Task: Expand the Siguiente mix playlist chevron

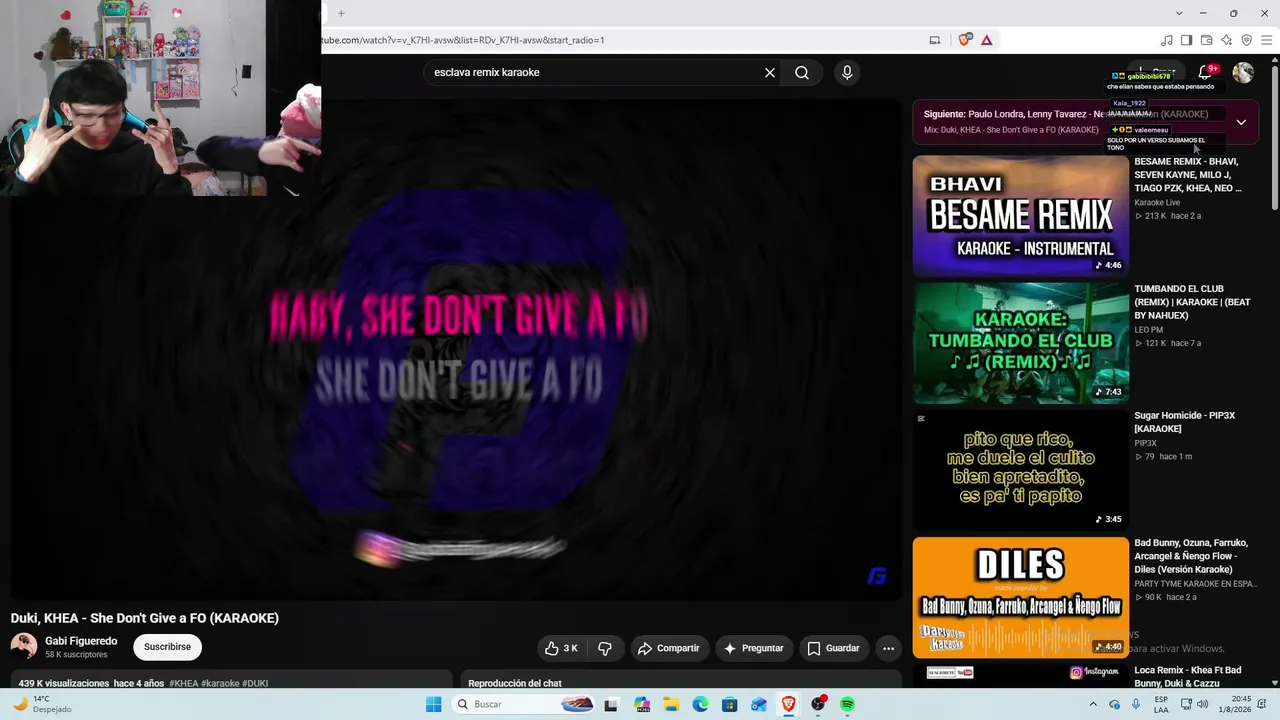Action: pyautogui.click(x=1241, y=122)
